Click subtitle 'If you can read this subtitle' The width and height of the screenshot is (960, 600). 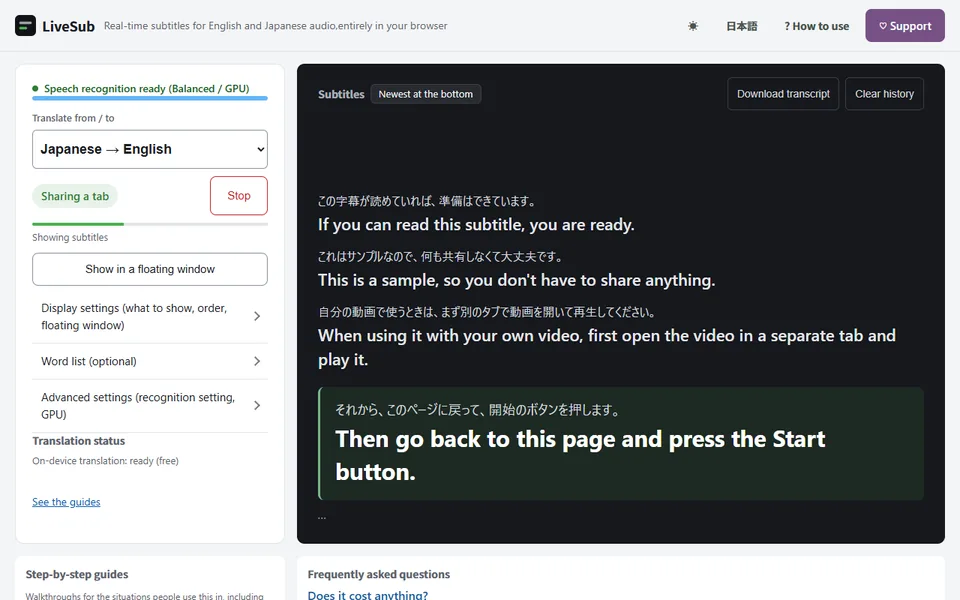coord(476,225)
